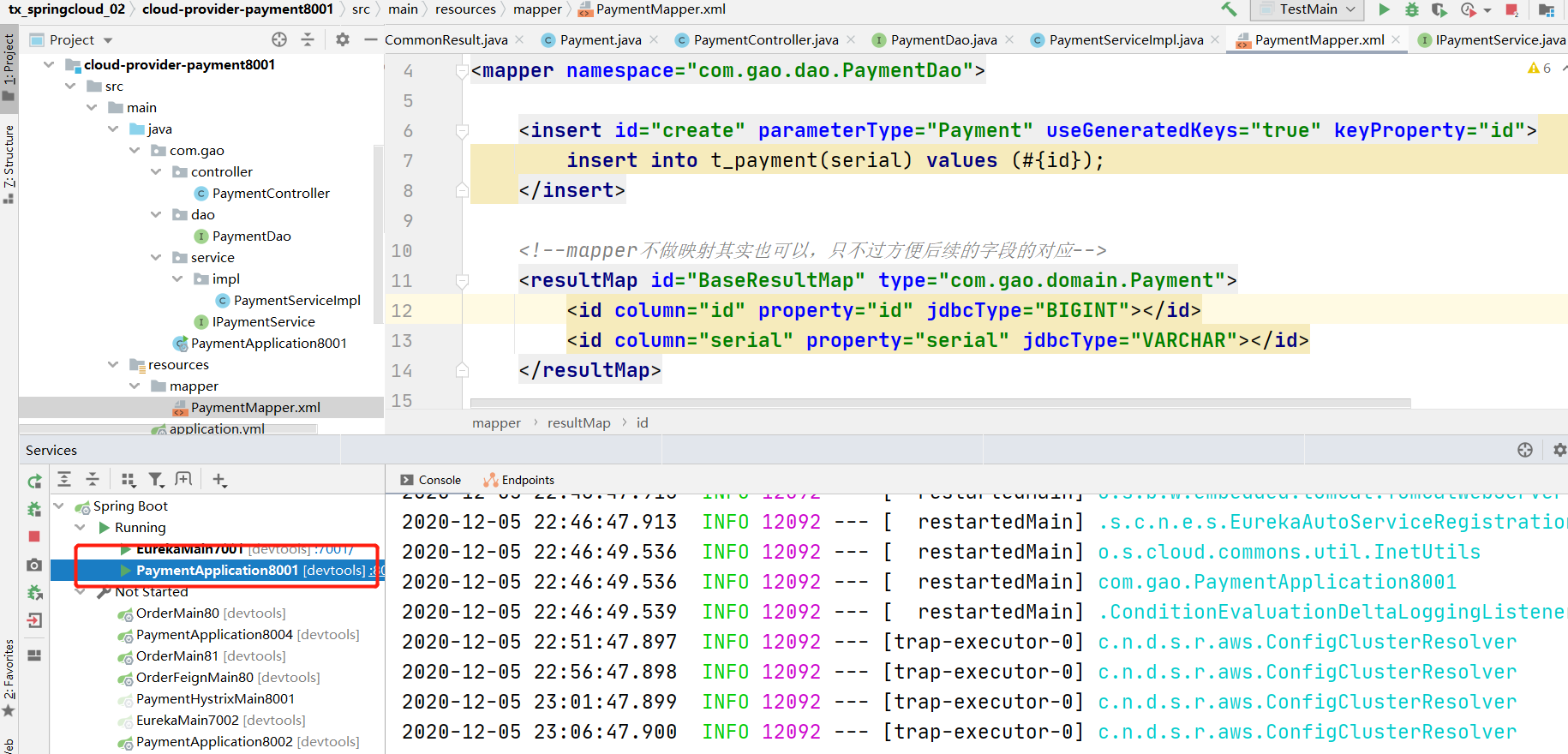Screen dimensions: 1568x754
Task: Click the add service plus icon
Action: tap(219, 480)
